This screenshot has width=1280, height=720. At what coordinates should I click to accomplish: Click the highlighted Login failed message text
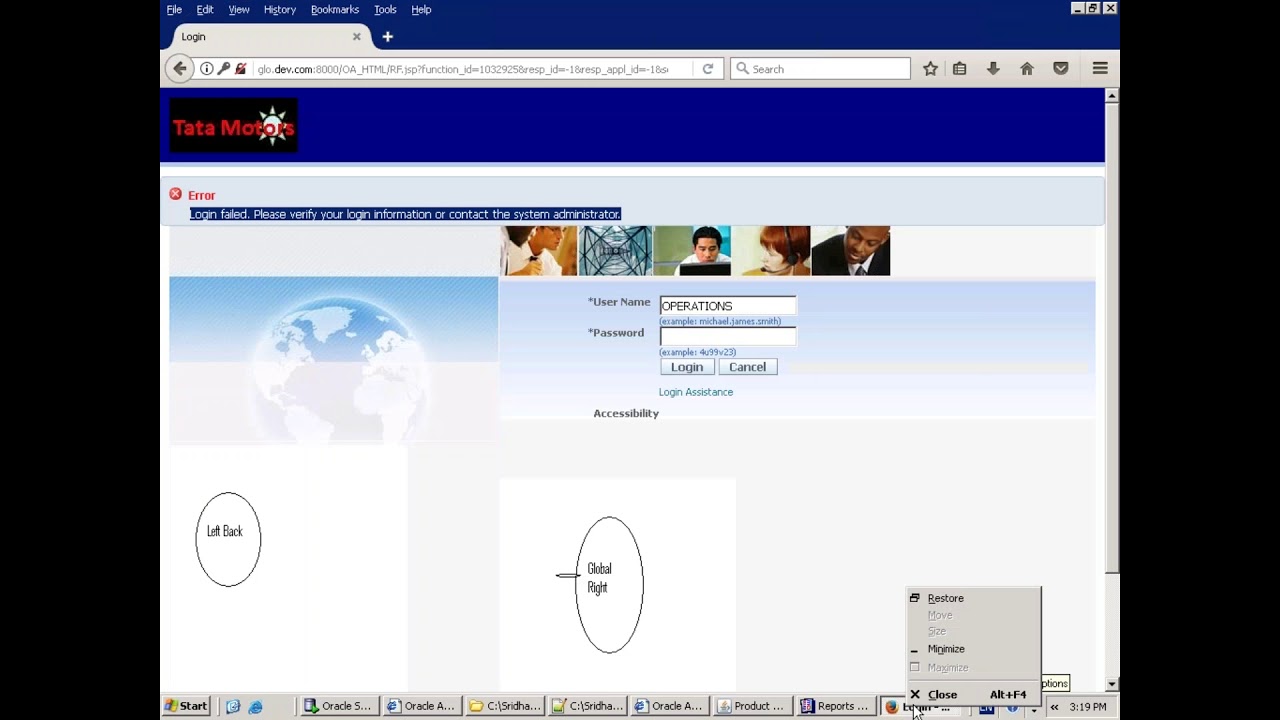[405, 214]
